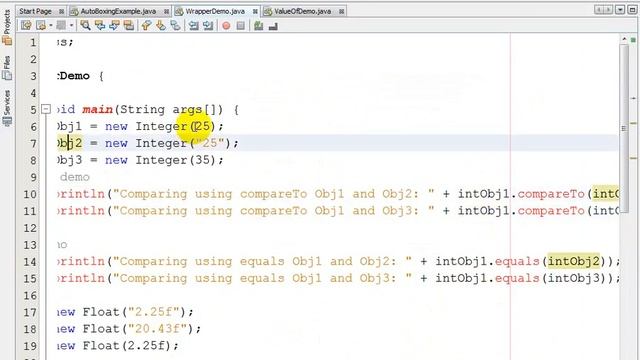The height and width of the screenshot is (360, 640).
Task: Click Float("20.43f") on line 18
Action: coord(138,329)
